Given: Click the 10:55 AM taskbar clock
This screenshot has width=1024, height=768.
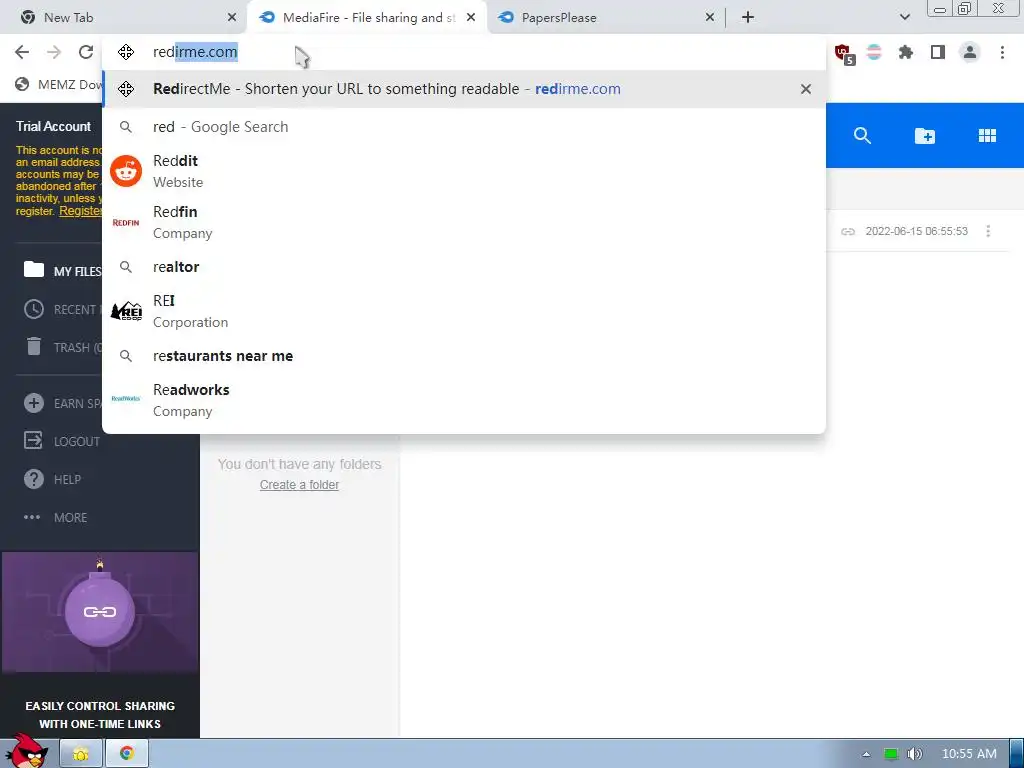Looking at the screenshot, I should [969, 754].
